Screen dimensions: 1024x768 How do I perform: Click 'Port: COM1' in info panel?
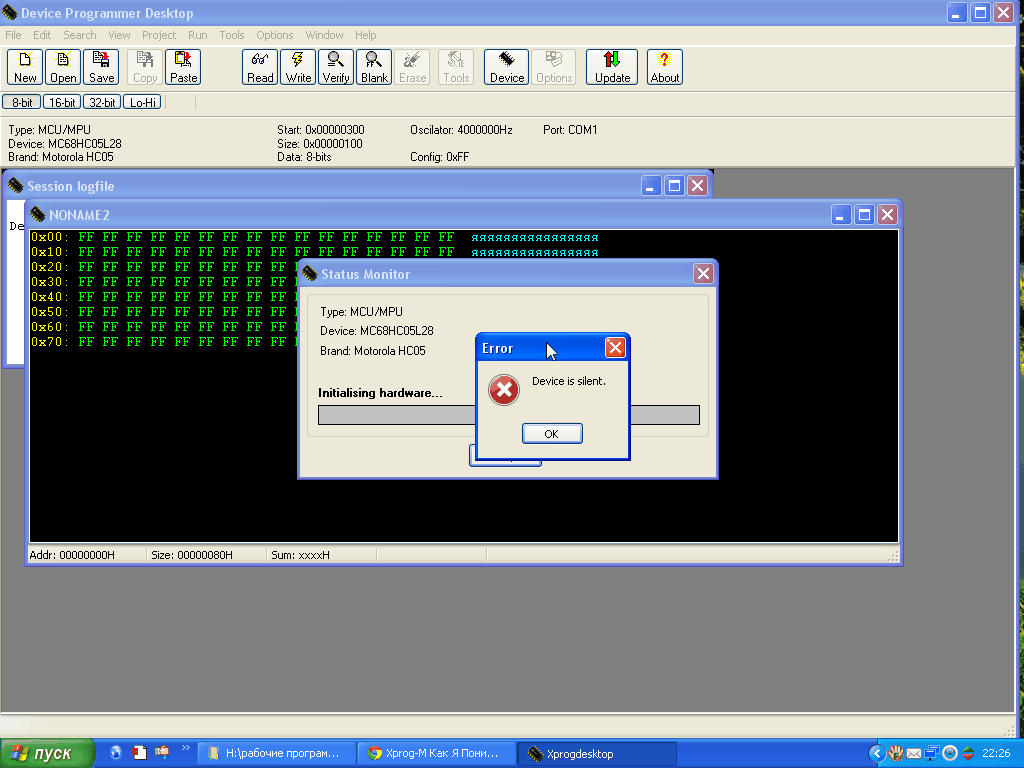pos(570,130)
